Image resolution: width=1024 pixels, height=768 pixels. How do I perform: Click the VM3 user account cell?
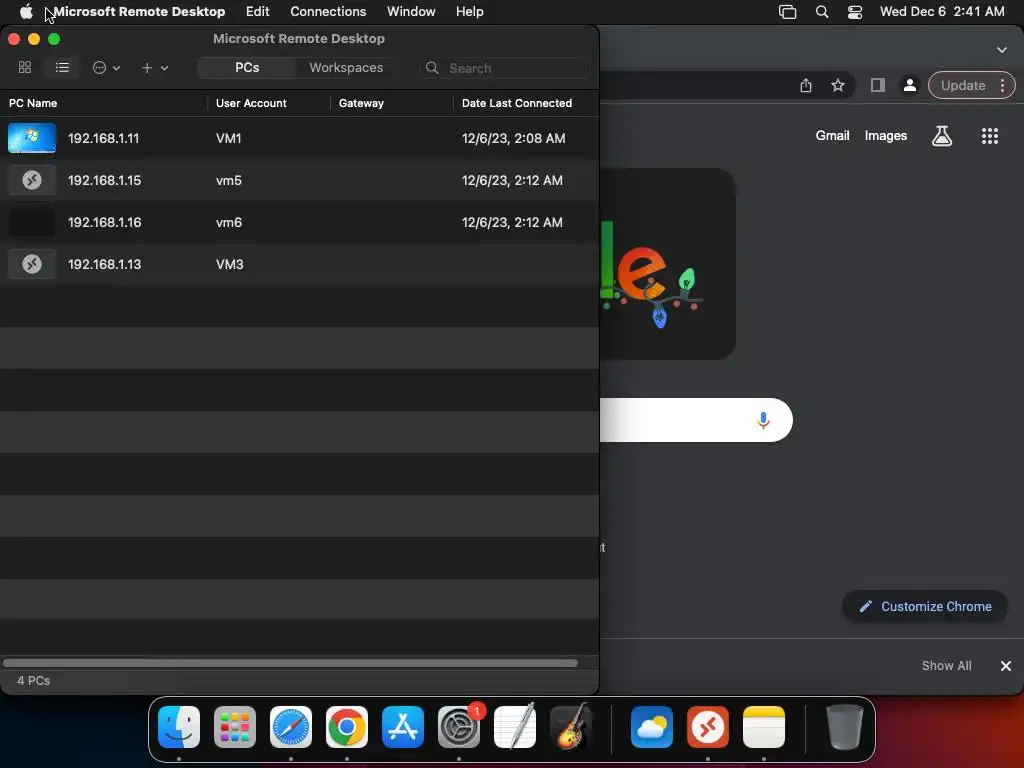coord(230,264)
